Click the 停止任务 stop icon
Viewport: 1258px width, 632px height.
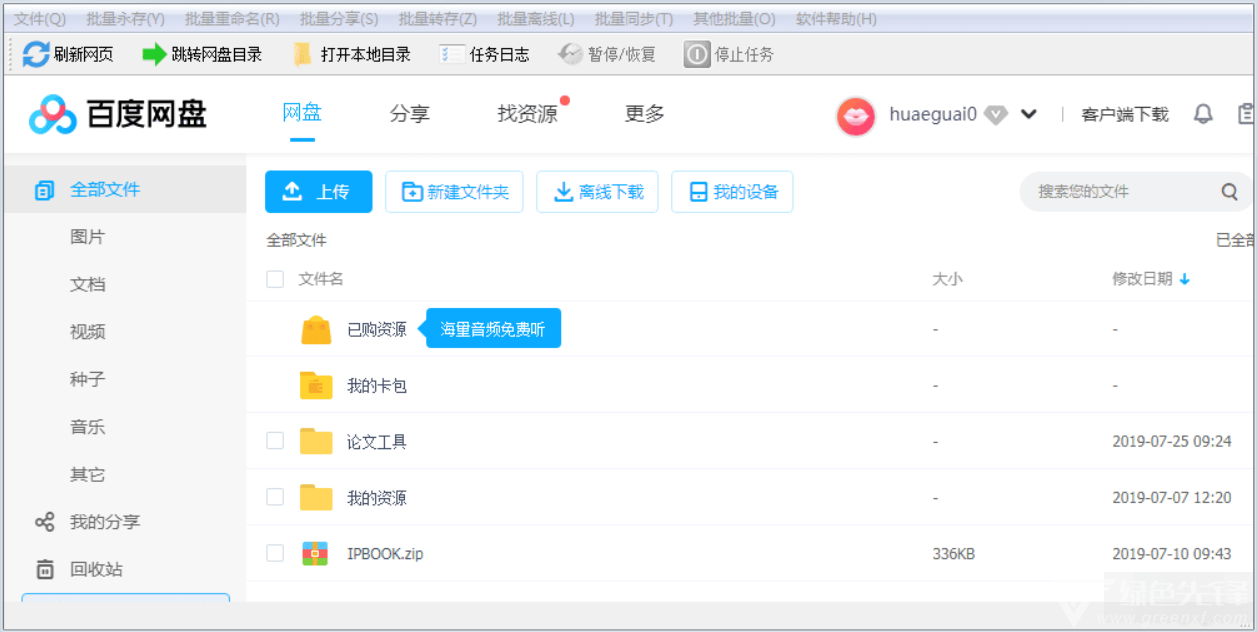click(x=697, y=54)
